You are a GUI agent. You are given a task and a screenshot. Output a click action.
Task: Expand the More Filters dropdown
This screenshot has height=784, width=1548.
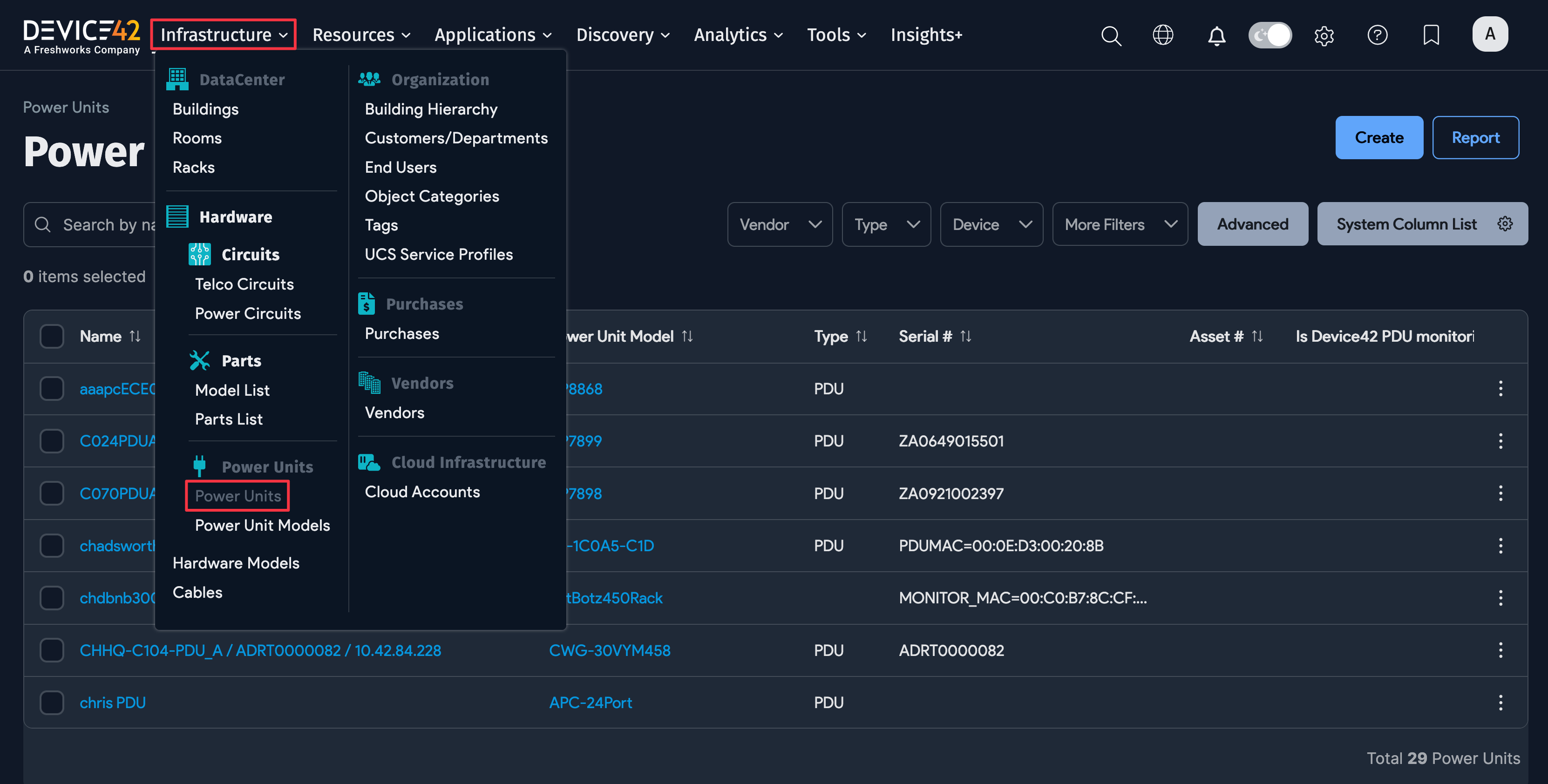pos(1120,224)
